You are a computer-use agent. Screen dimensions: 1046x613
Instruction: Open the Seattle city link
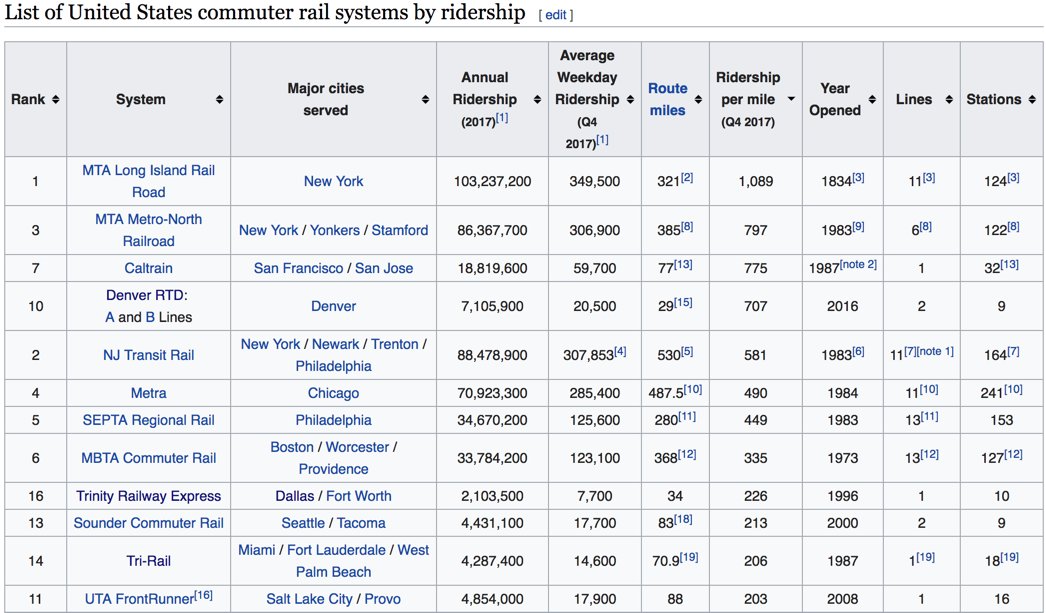tap(303, 523)
